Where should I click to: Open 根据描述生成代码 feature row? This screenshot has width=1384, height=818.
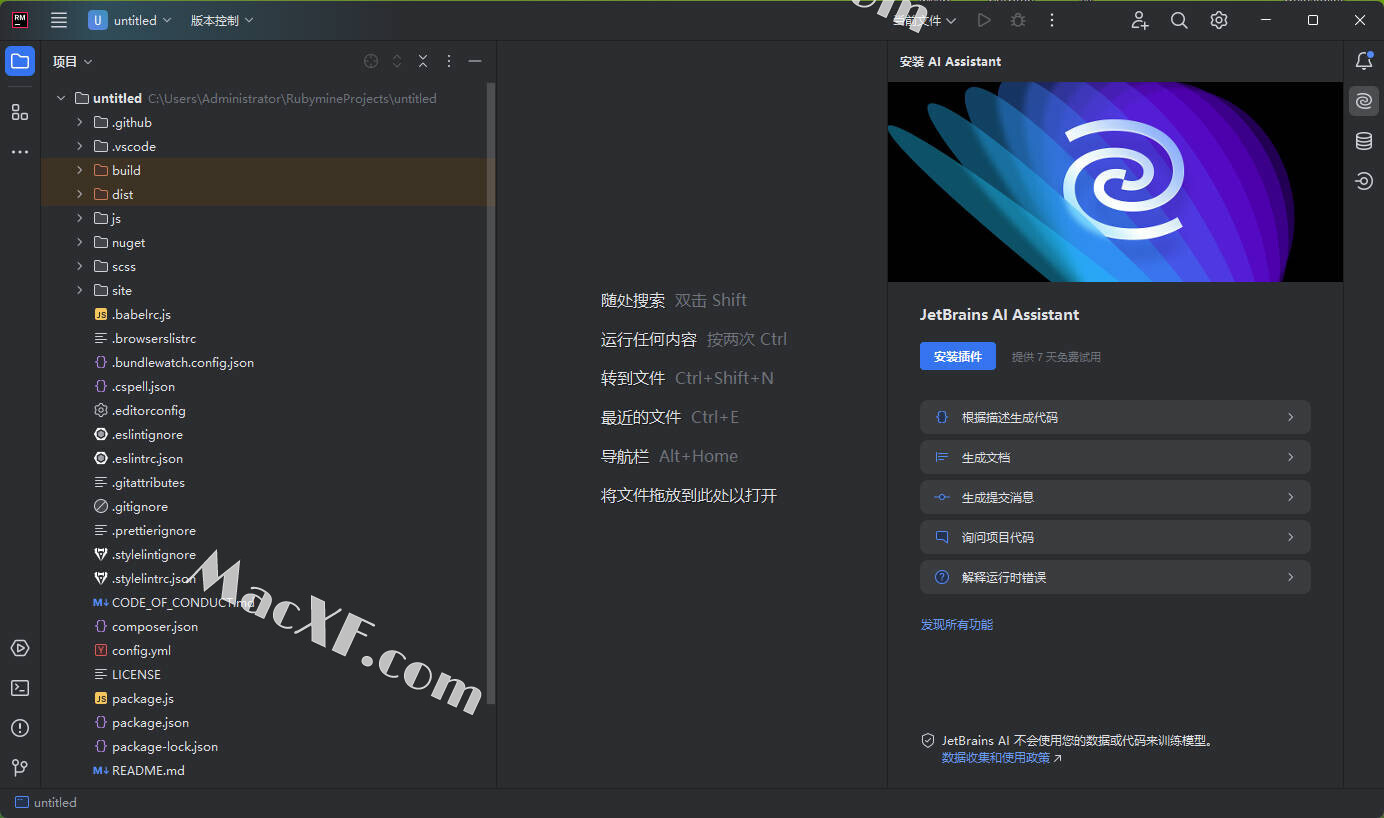[x=1115, y=417]
